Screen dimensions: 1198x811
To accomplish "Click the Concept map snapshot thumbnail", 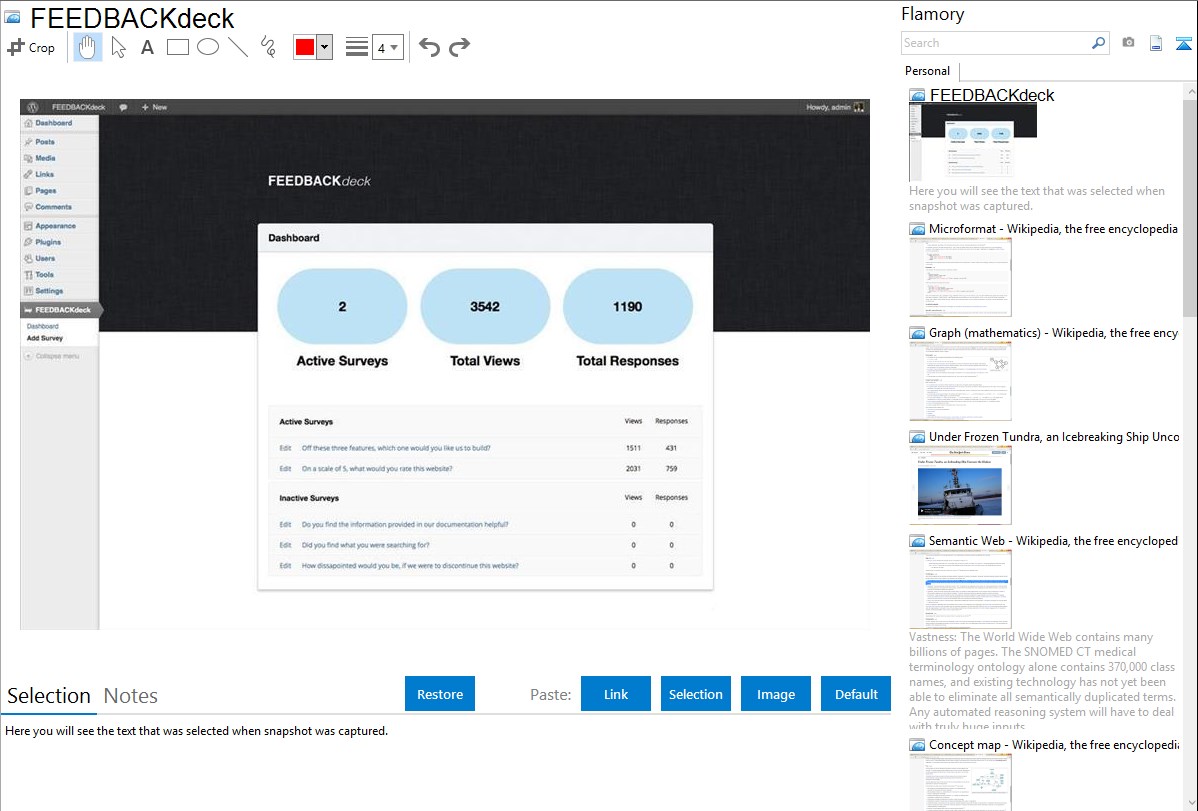I will coord(960,782).
